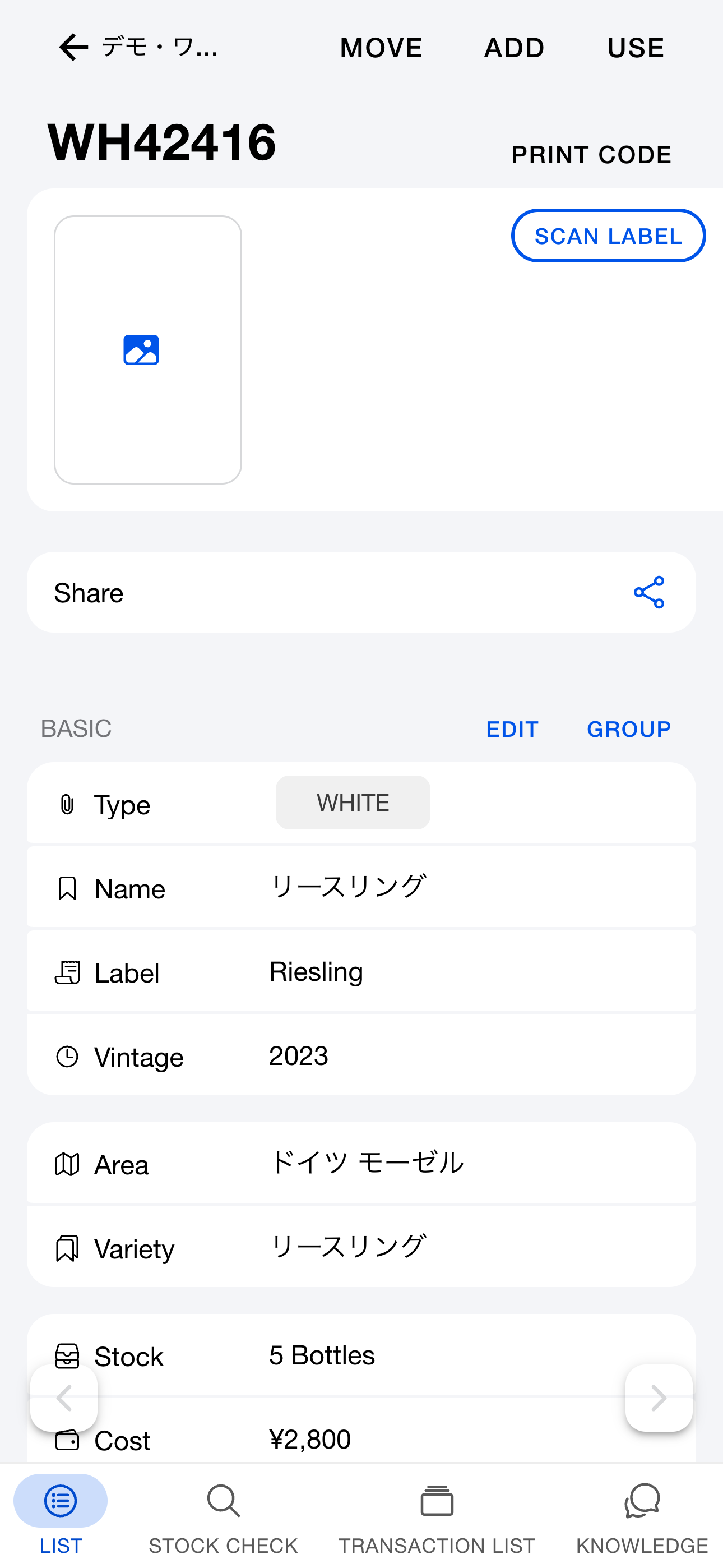This screenshot has height=1568, width=723.
Task: Tap the image placeholder icon
Action: tap(141, 350)
